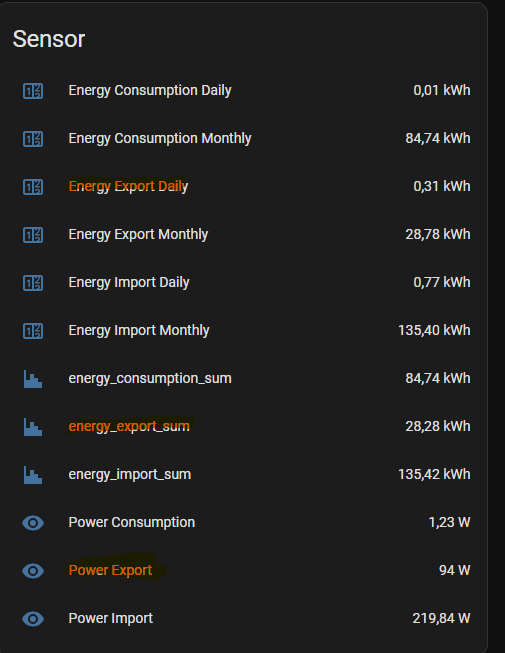Click the Power Consumption eye icon
The height and width of the screenshot is (653, 505).
[33, 523]
